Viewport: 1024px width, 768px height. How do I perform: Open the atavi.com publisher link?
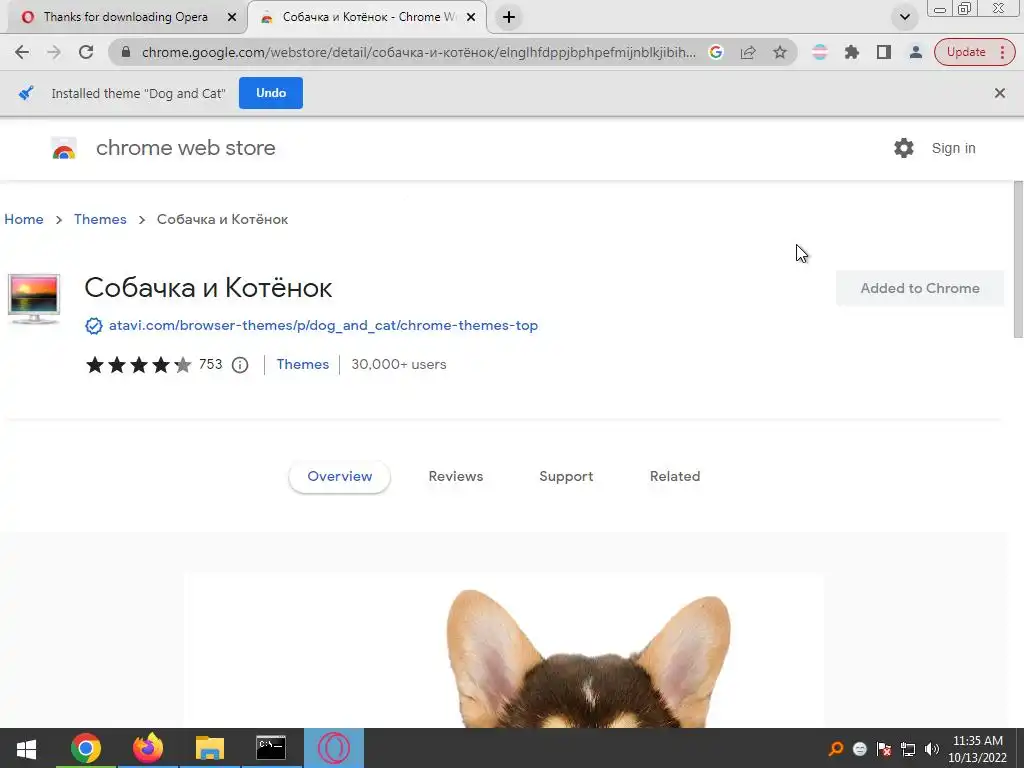[323, 325]
